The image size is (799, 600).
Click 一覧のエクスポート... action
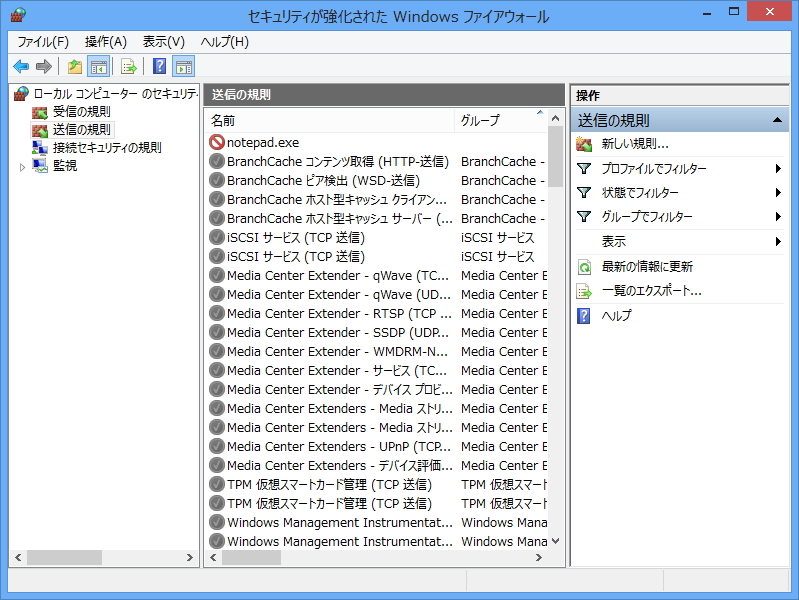[652, 291]
